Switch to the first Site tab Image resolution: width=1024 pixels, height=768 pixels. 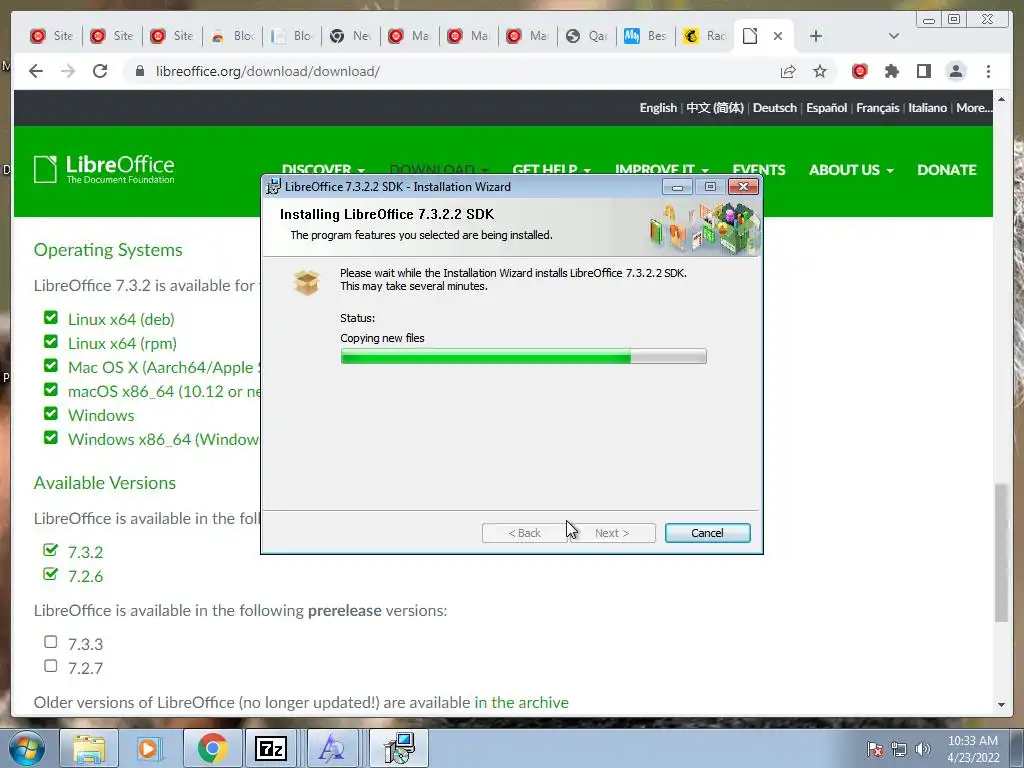[x=52, y=36]
